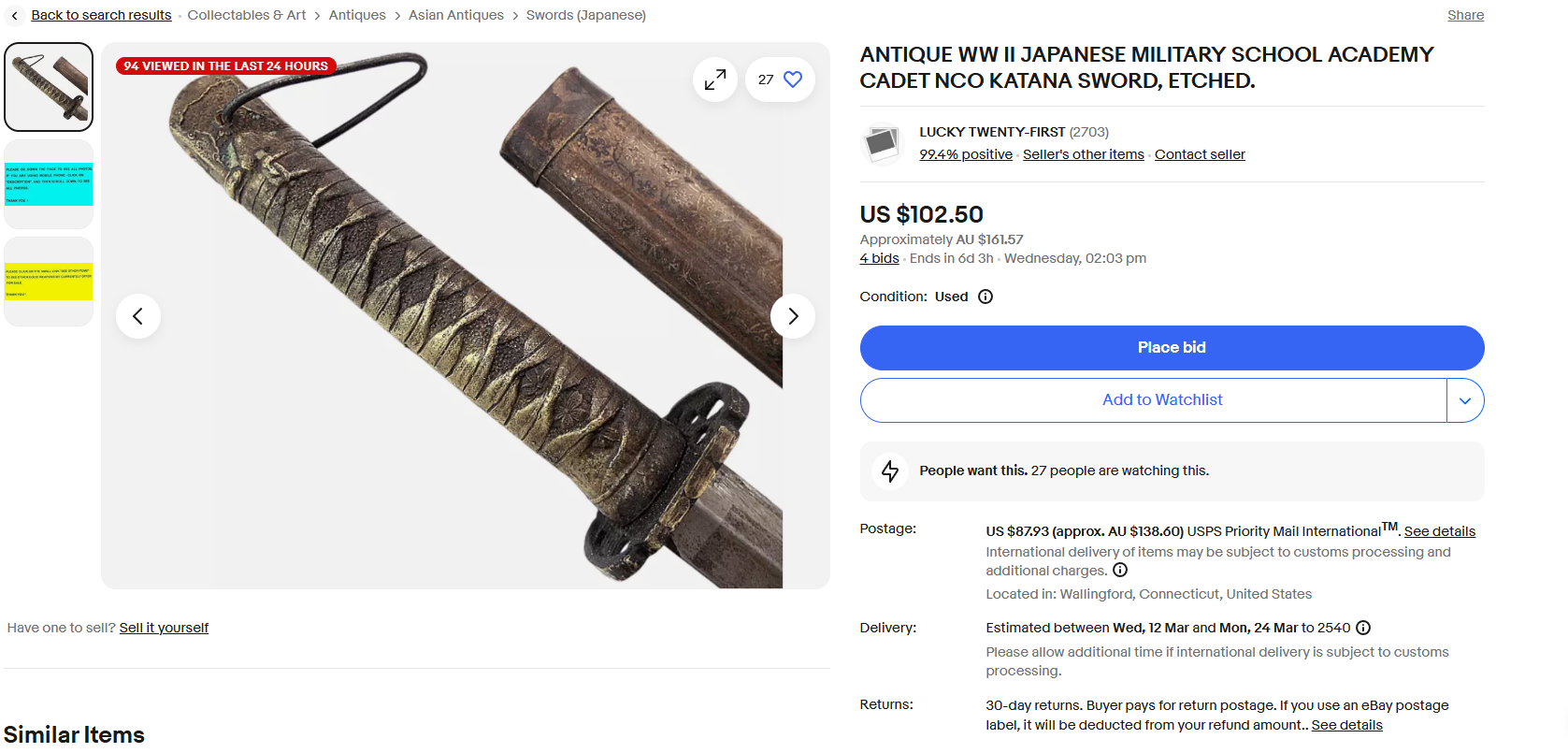Expand the sword image to full view
This screenshot has height=753, width=1568.
pos(715,80)
